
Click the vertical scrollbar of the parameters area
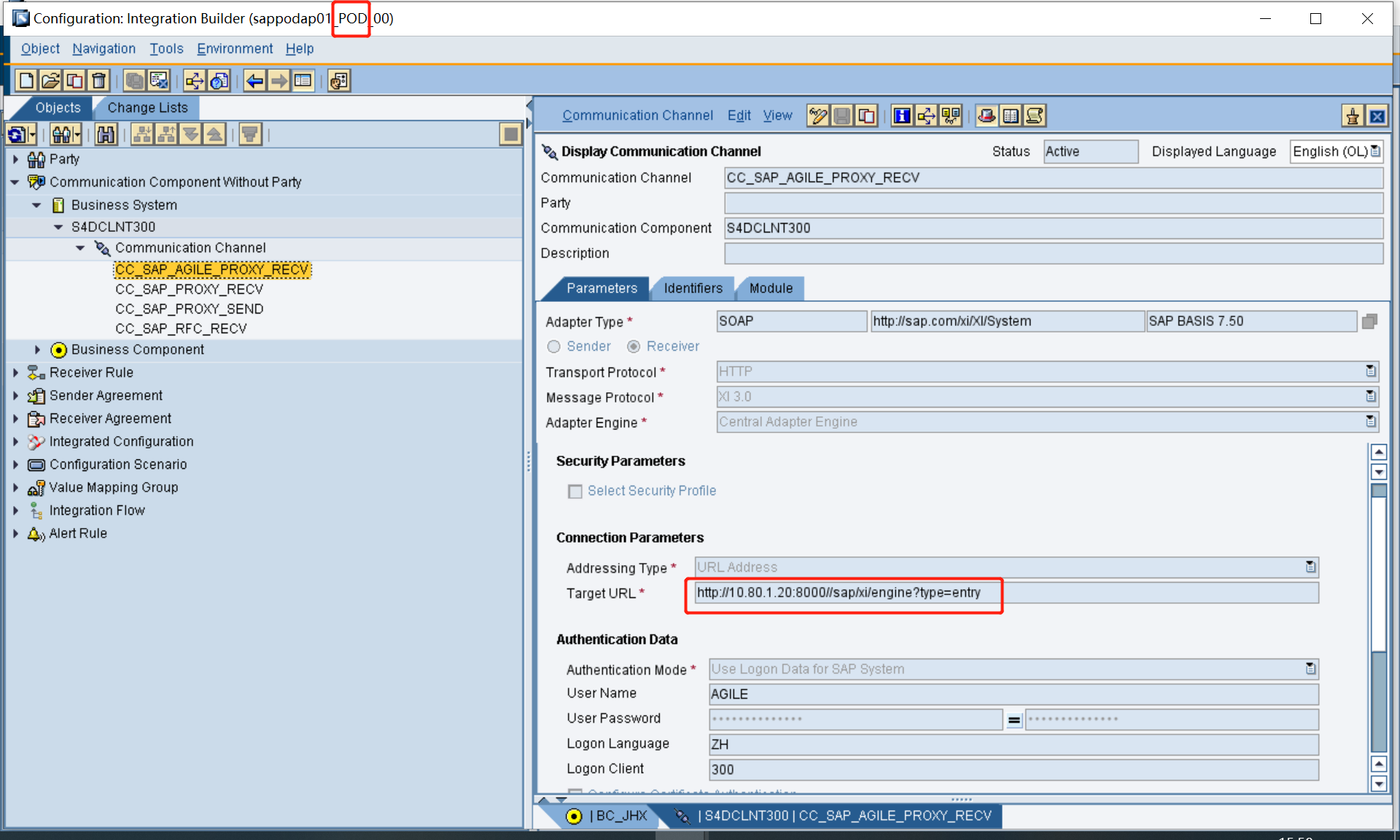pos(1379,618)
